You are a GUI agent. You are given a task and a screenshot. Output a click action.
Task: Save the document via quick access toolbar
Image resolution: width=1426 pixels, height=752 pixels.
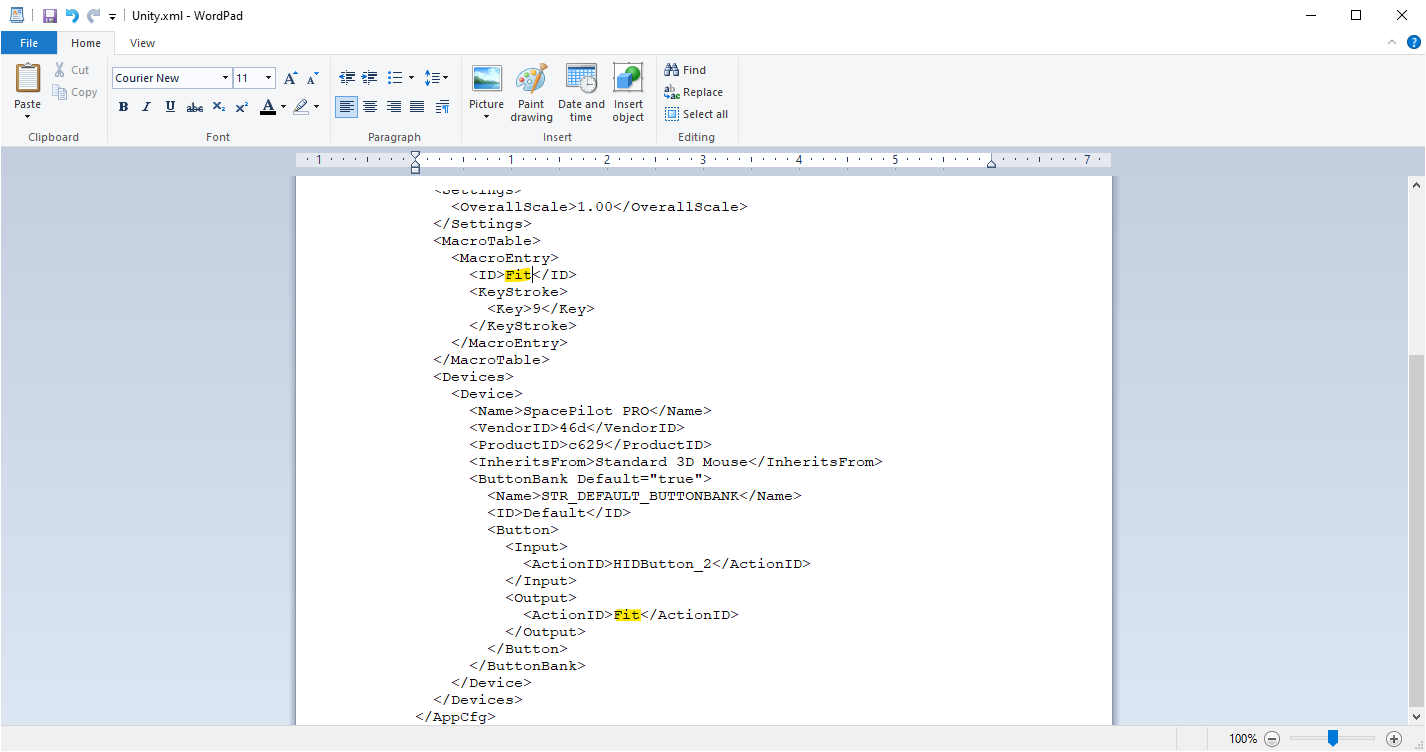coord(49,16)
